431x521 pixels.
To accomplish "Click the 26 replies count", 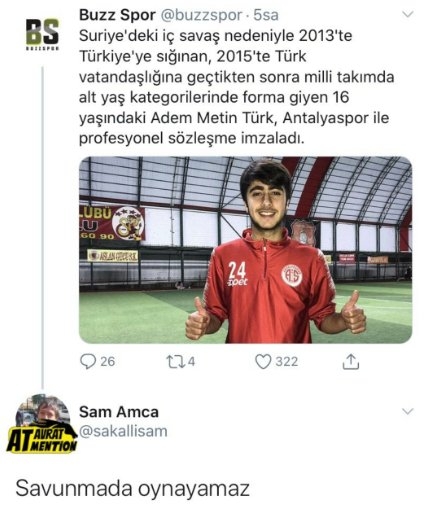I will (x=108, y=362).
